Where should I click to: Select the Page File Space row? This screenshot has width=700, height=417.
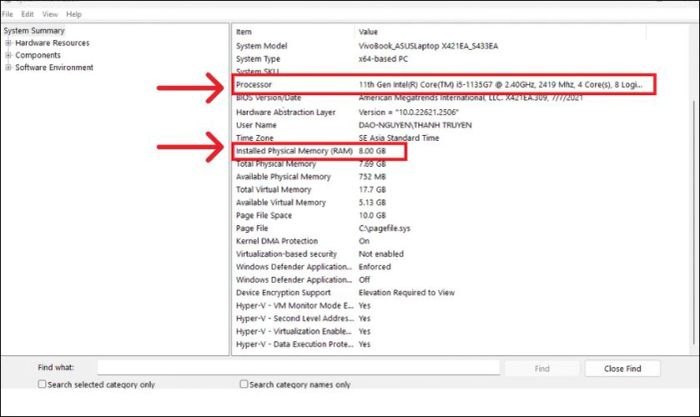click(440, 216)
